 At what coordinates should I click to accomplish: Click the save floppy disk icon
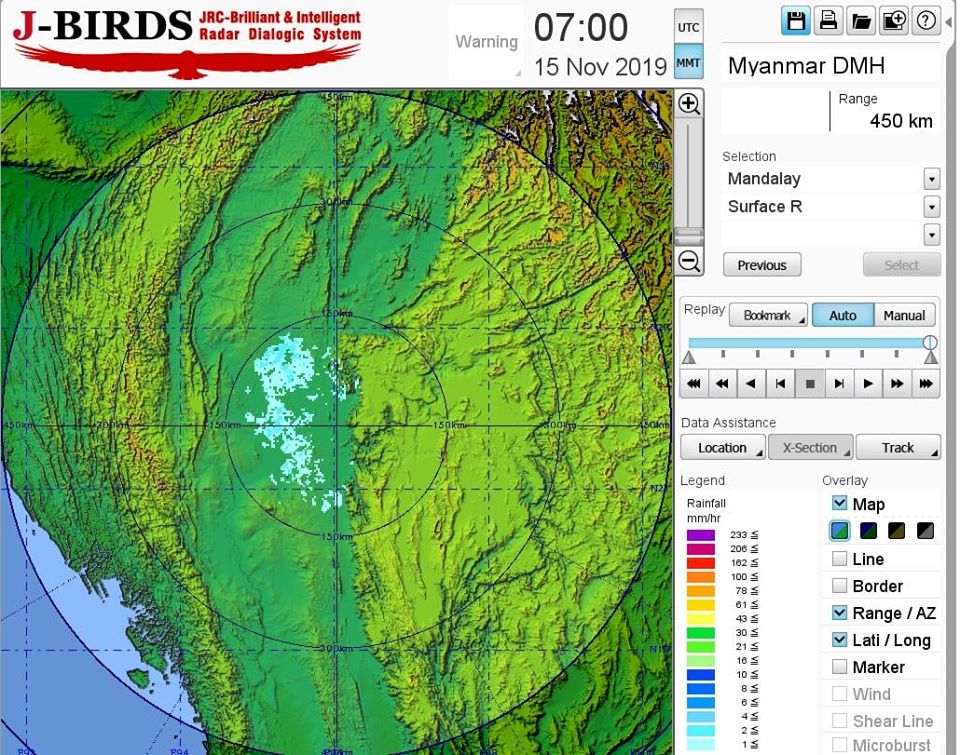pyautogui.click(x=796, y=20)
